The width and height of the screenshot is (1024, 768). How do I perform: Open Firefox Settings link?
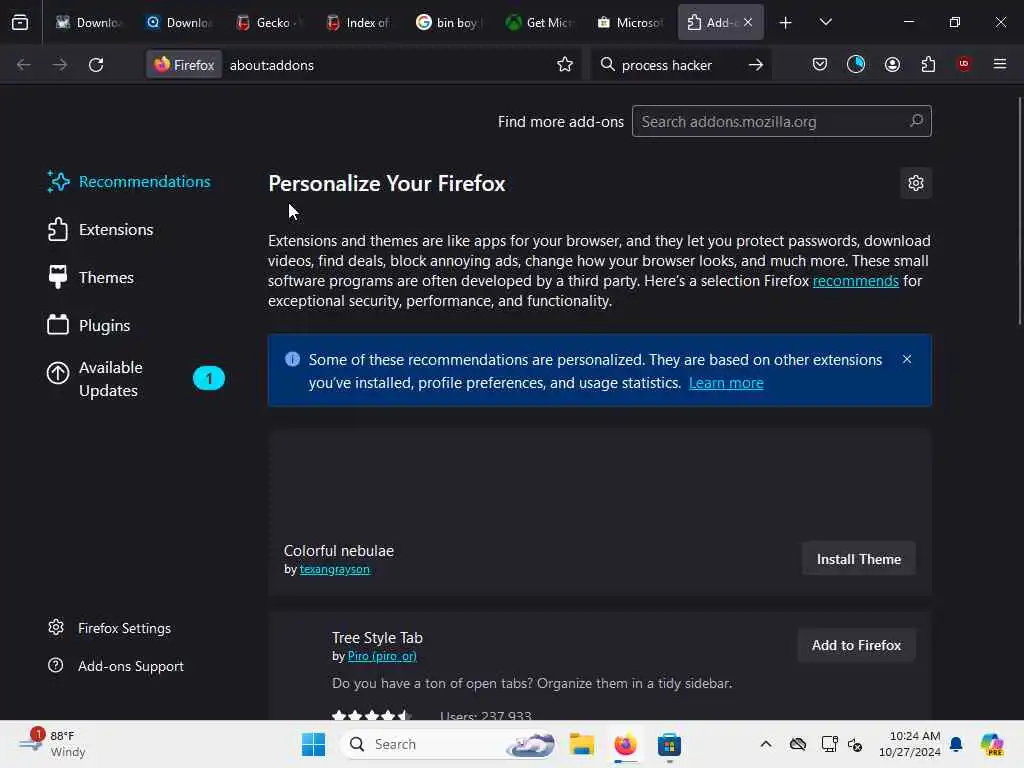[110, 628]
